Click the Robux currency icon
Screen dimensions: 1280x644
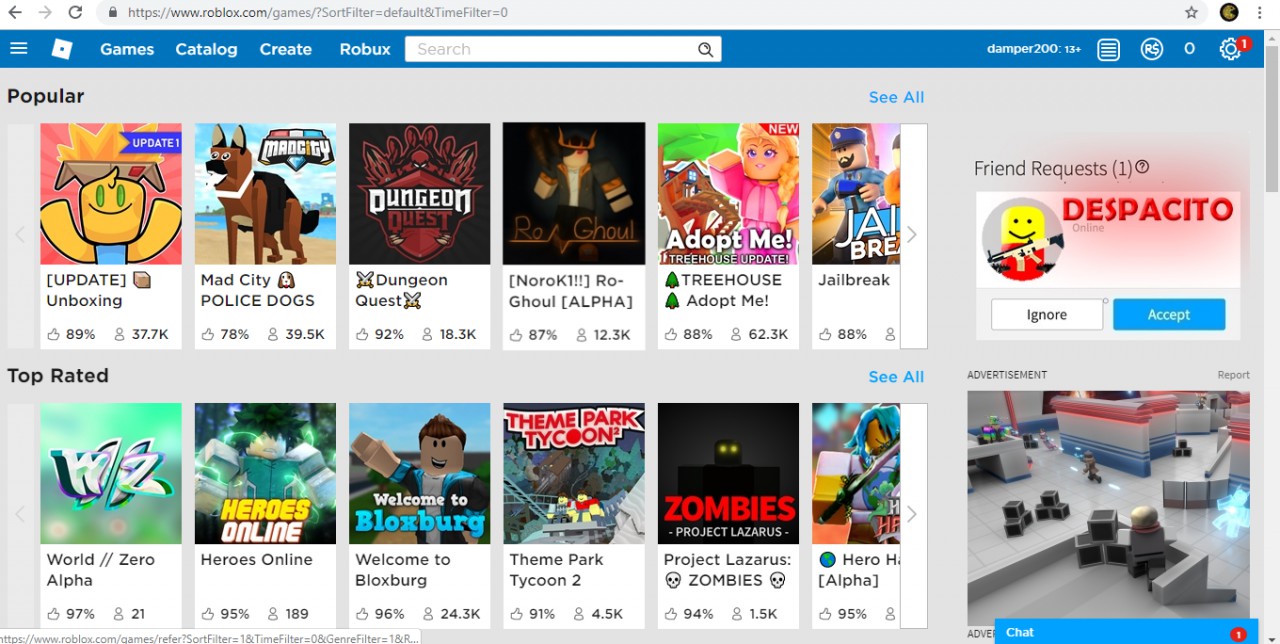tap(1151, 49)
